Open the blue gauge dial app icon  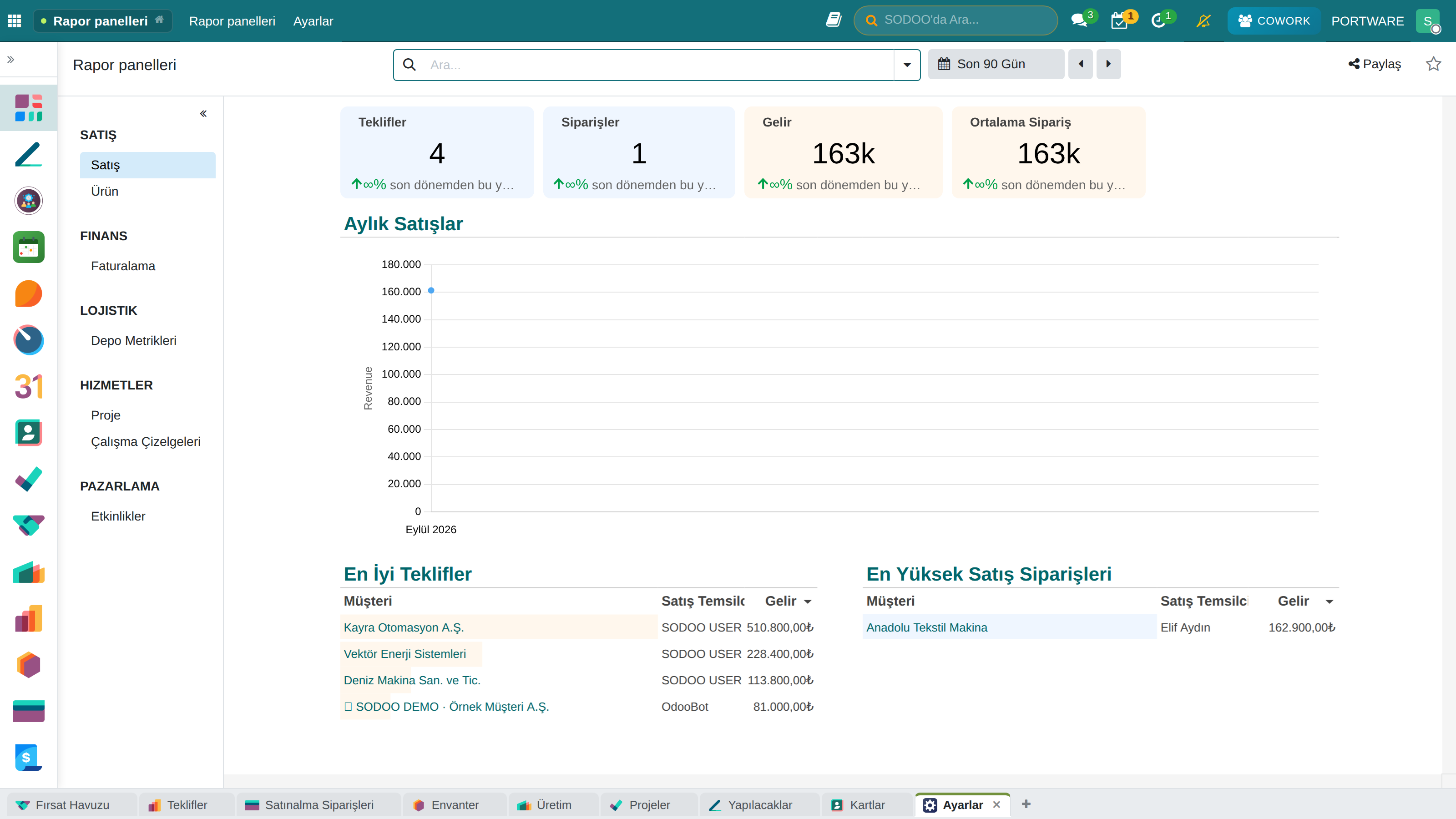coord(29,340)
